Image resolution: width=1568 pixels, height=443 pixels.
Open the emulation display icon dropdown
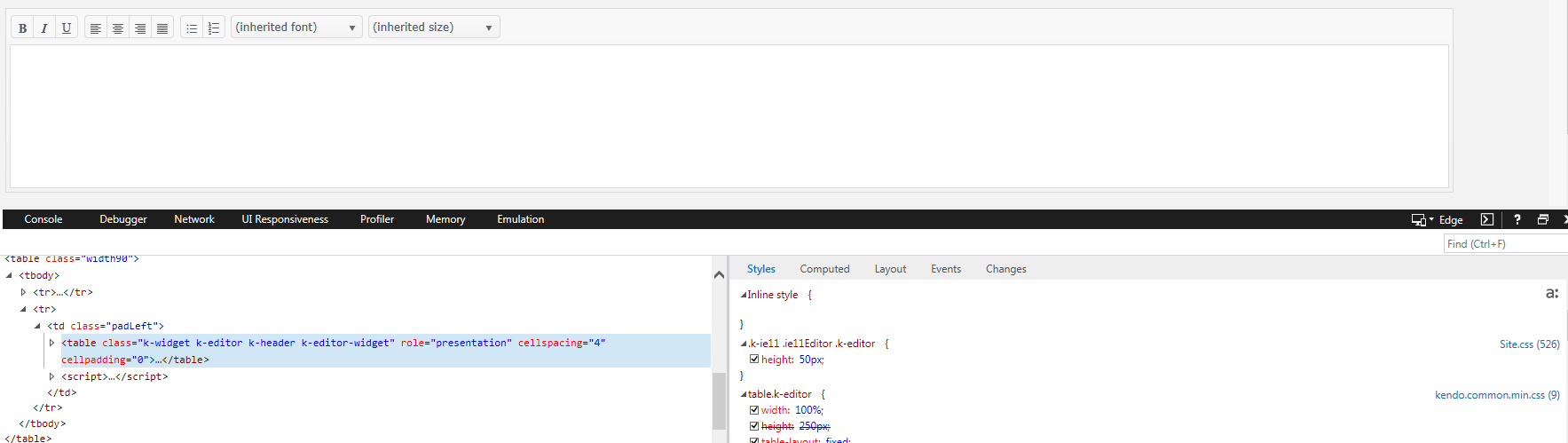(x=1422, y=219)
